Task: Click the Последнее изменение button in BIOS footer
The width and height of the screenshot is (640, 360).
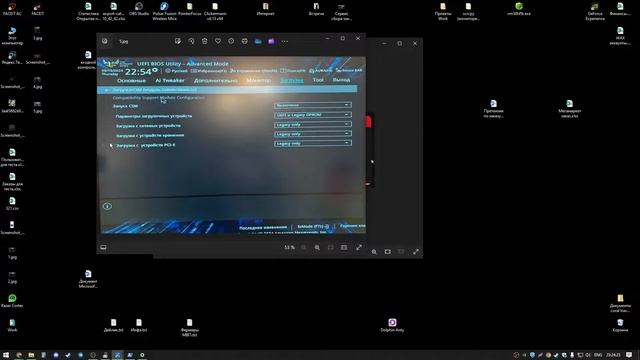Action: (263, 227)
